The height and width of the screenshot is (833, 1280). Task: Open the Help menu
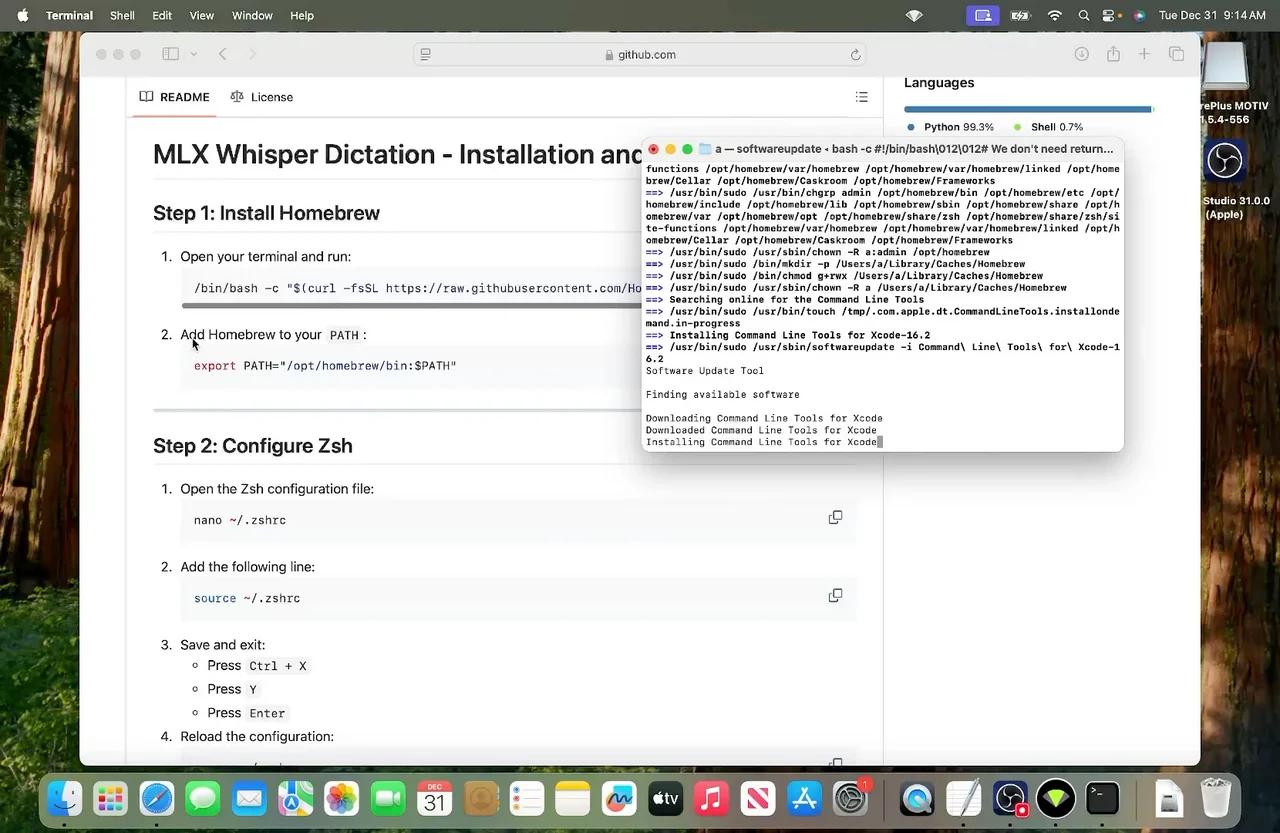302,15
